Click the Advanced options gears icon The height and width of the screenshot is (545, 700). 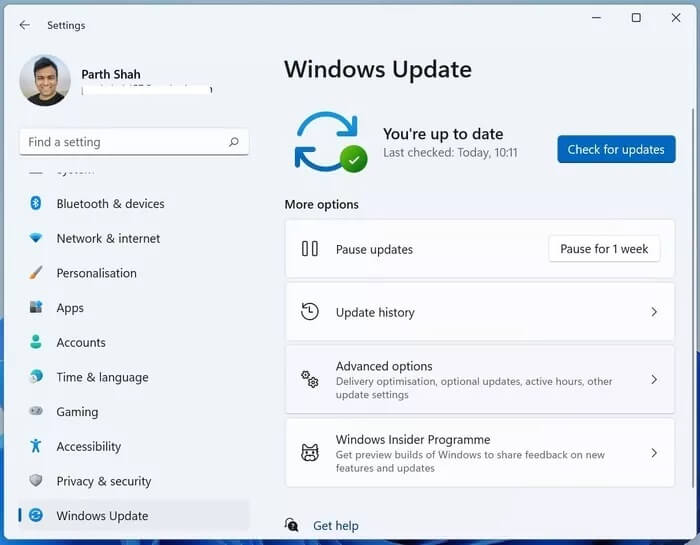310,379
